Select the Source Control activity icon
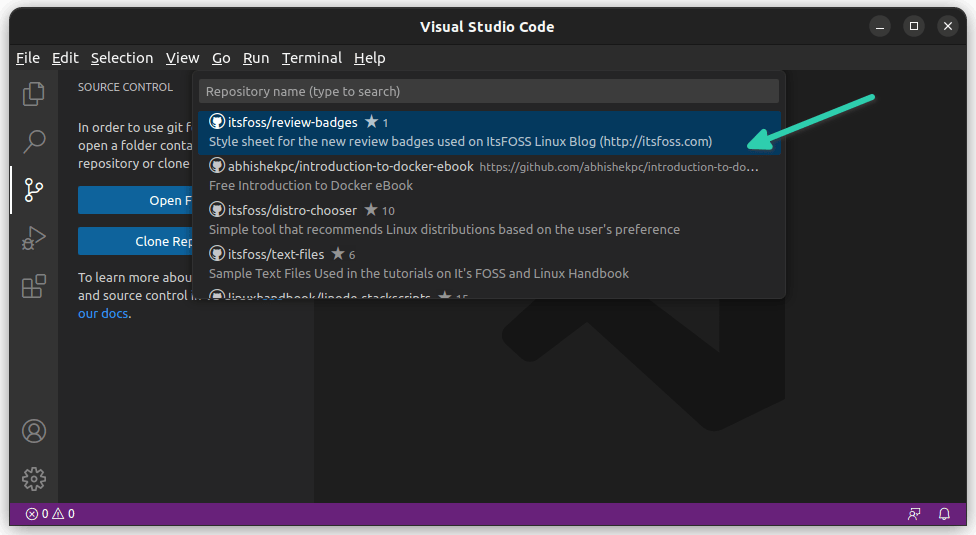976x535 pixels. click(x=34, y=189)
